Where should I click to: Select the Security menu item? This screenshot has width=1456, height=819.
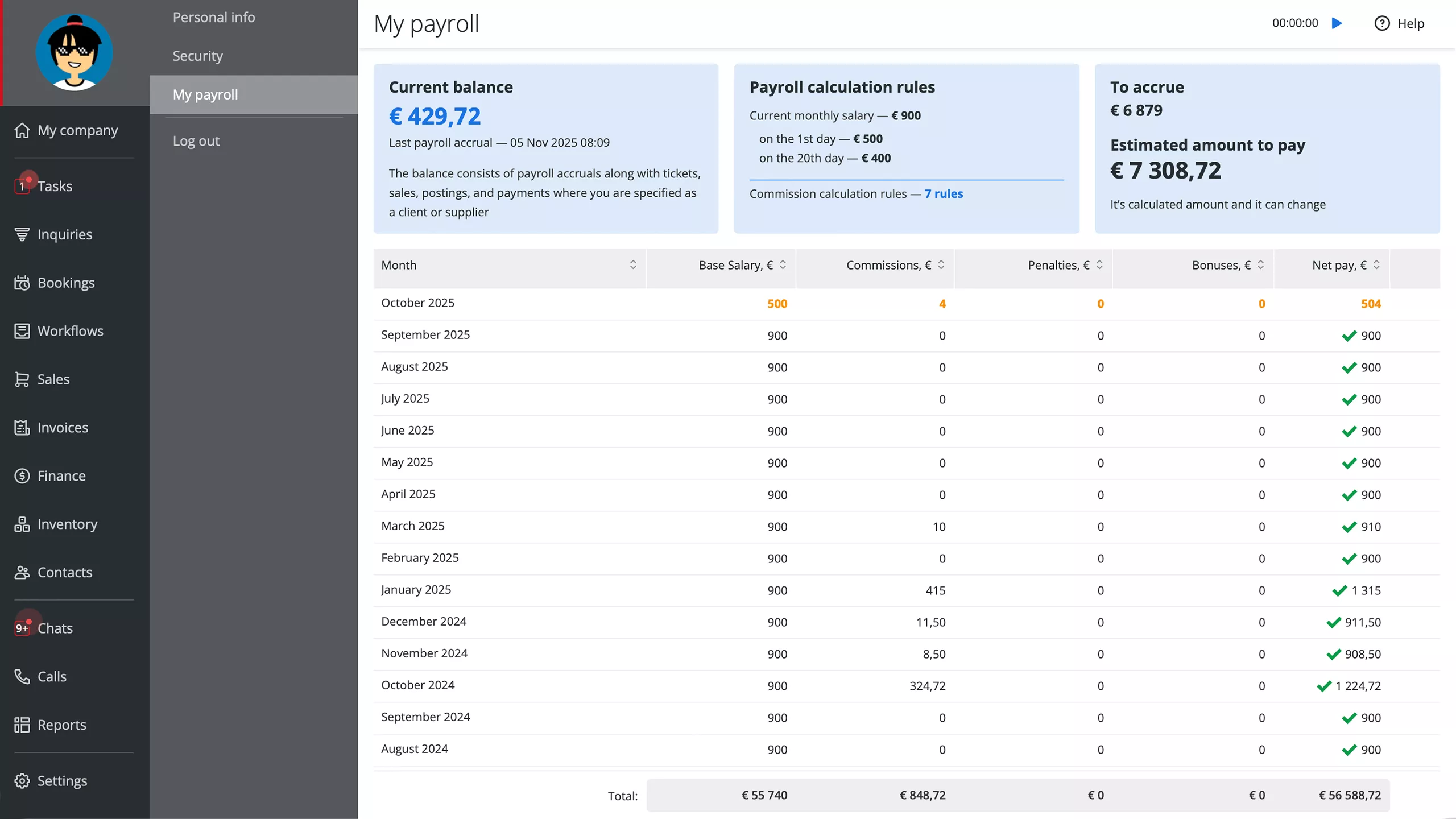coord(197,56)
